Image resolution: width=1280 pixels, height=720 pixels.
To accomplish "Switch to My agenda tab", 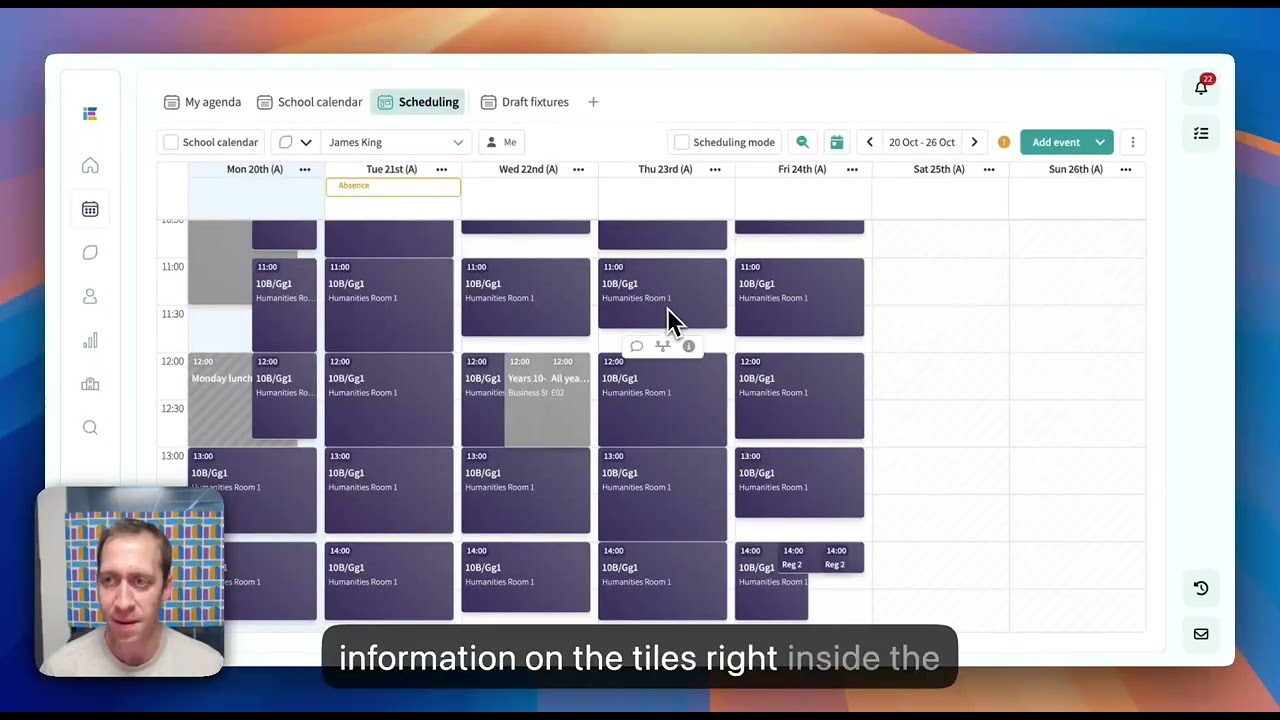I will (x=202, y=102).
